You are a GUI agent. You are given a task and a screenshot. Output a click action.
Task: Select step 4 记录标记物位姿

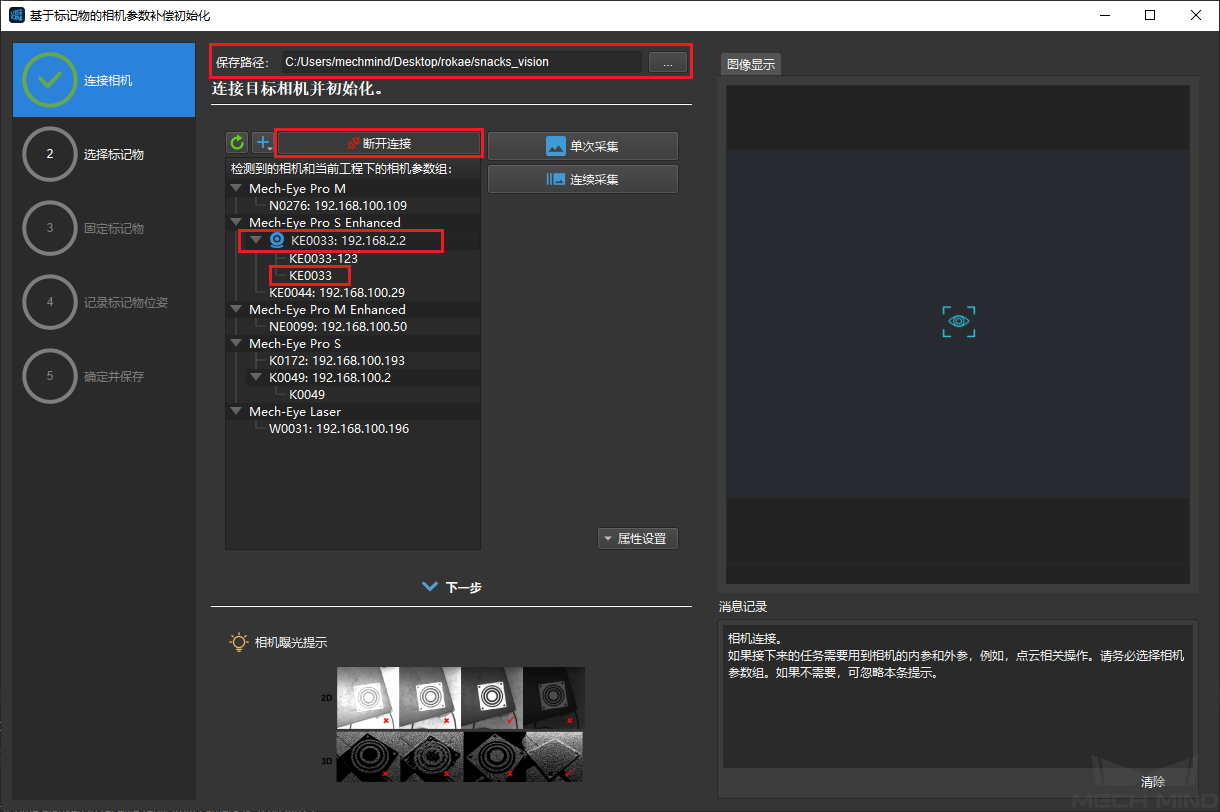[x=104, y=302]
